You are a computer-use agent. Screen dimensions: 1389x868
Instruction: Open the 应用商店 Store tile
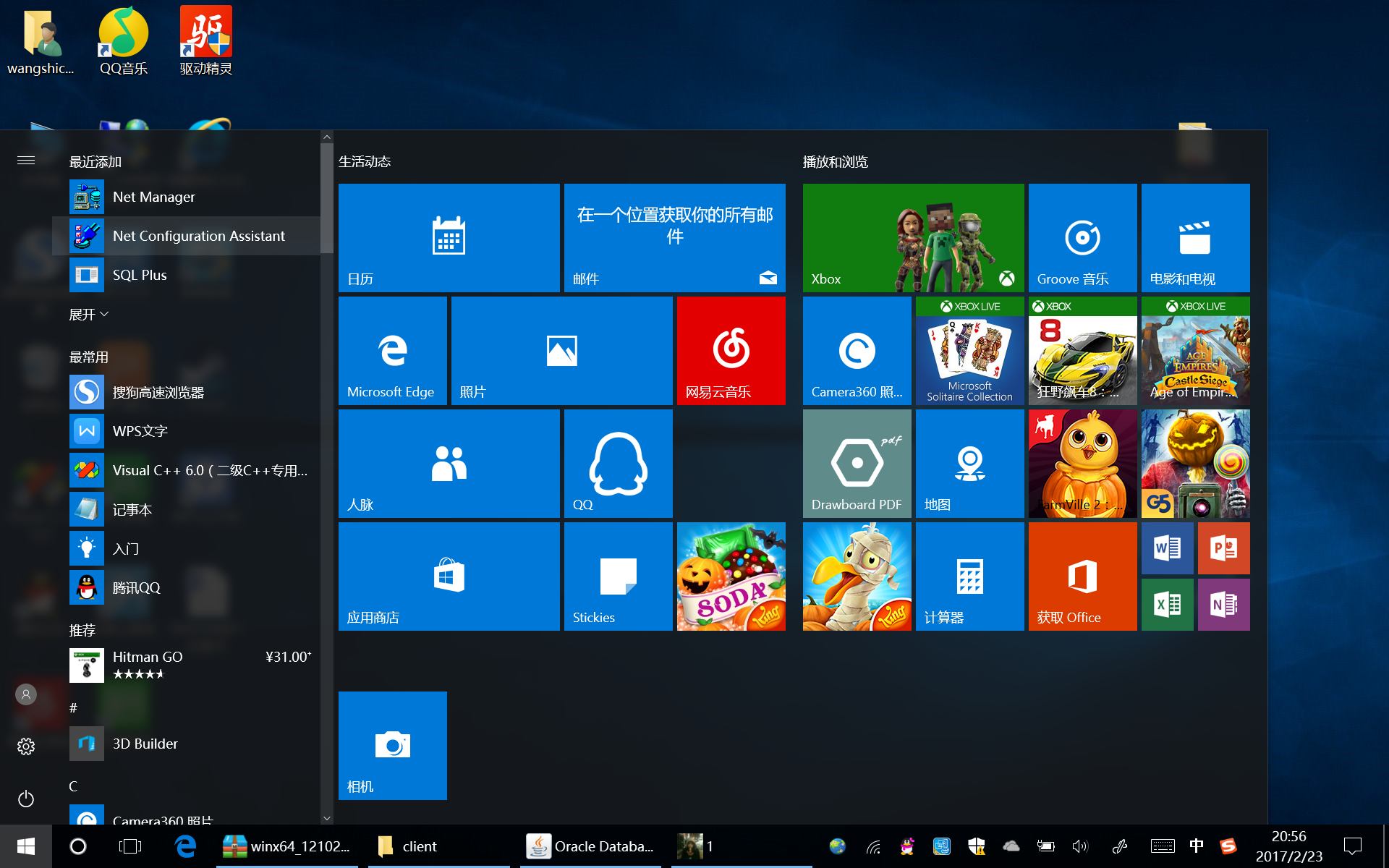point(449,576)
